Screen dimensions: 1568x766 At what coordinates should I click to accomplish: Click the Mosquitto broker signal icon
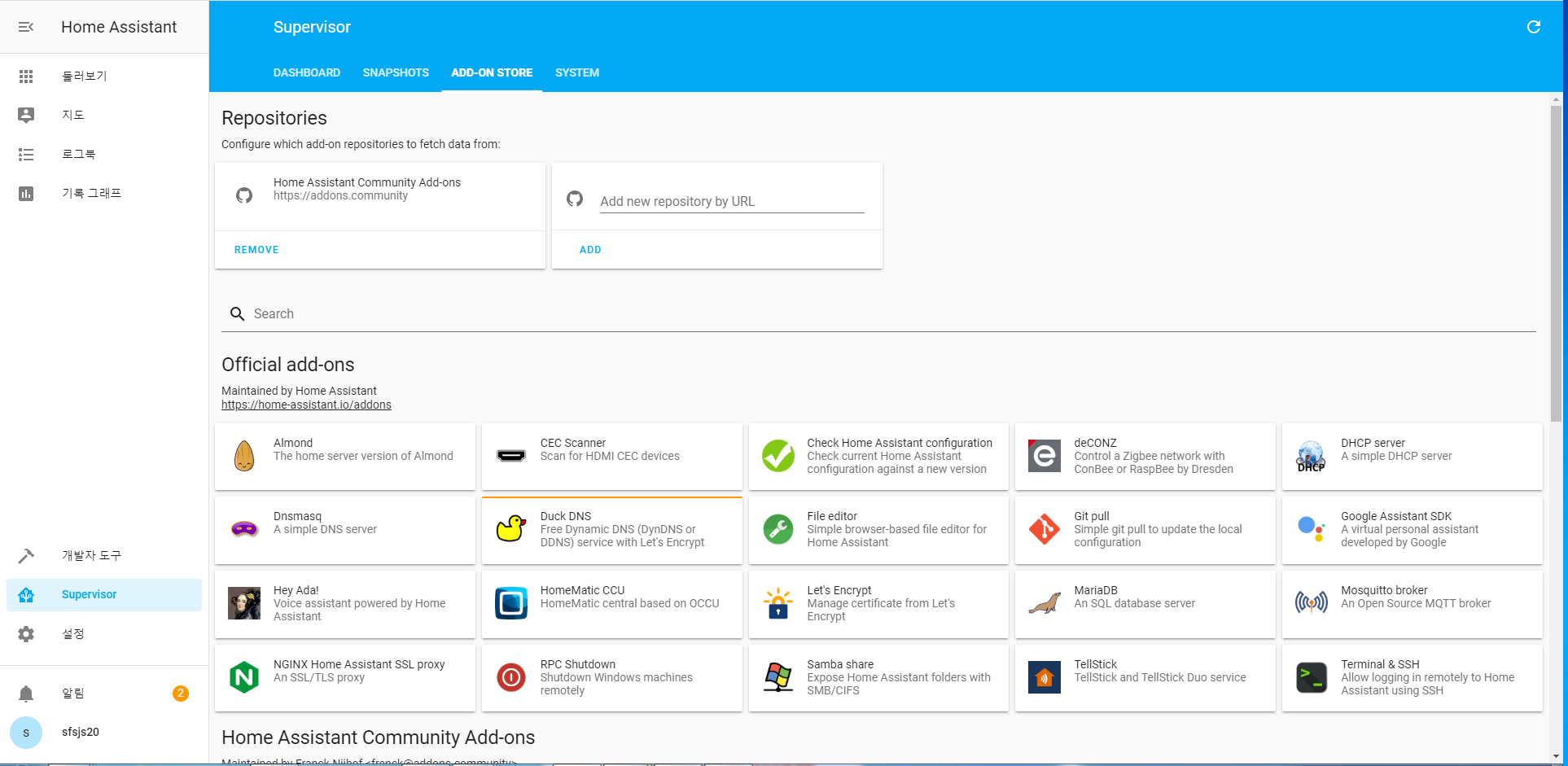tap(1312, 603)
